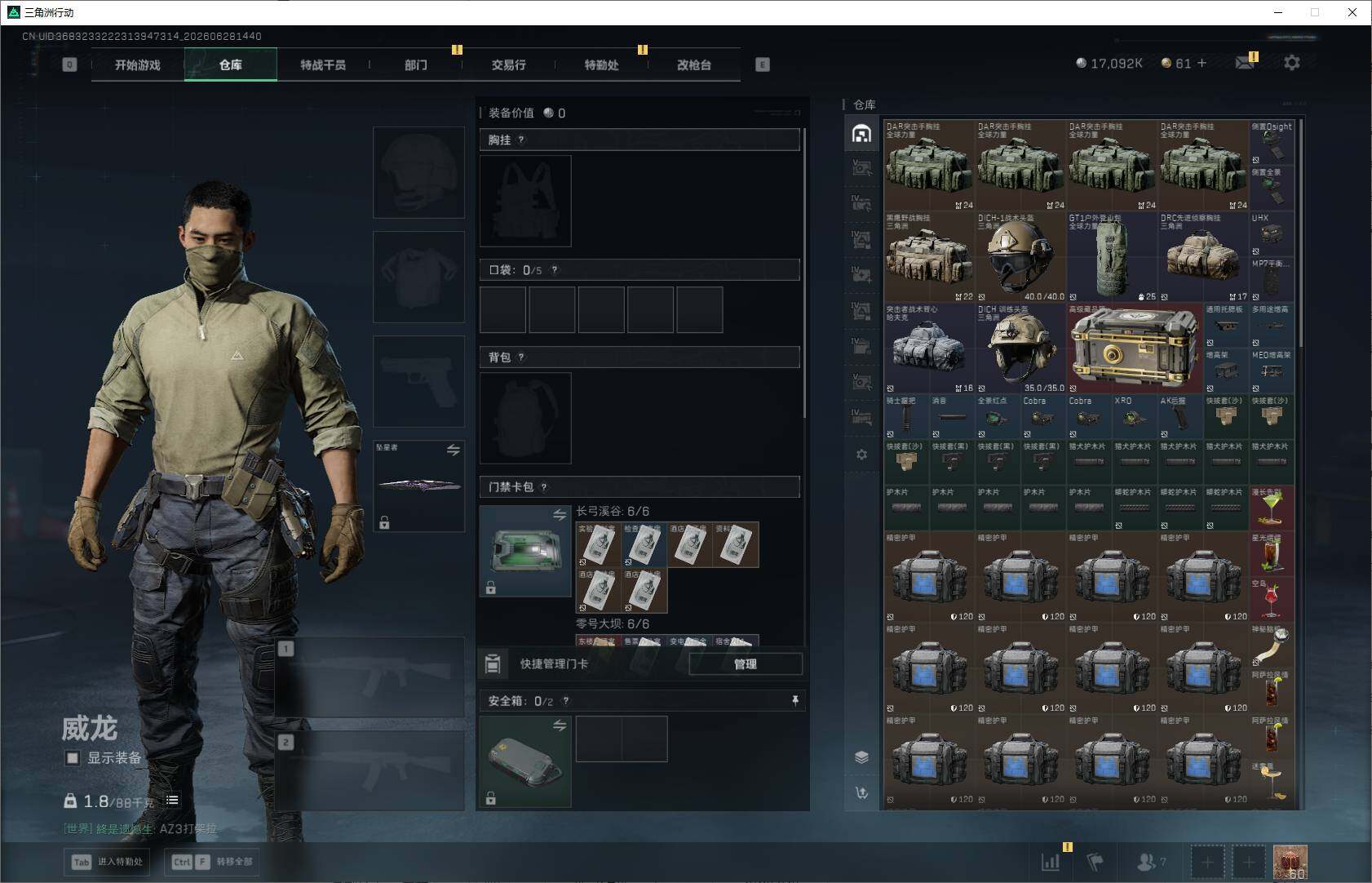1372x883 pixels.
Task: Switch to 开始游戏 tab
Action: tap(138, 64)
